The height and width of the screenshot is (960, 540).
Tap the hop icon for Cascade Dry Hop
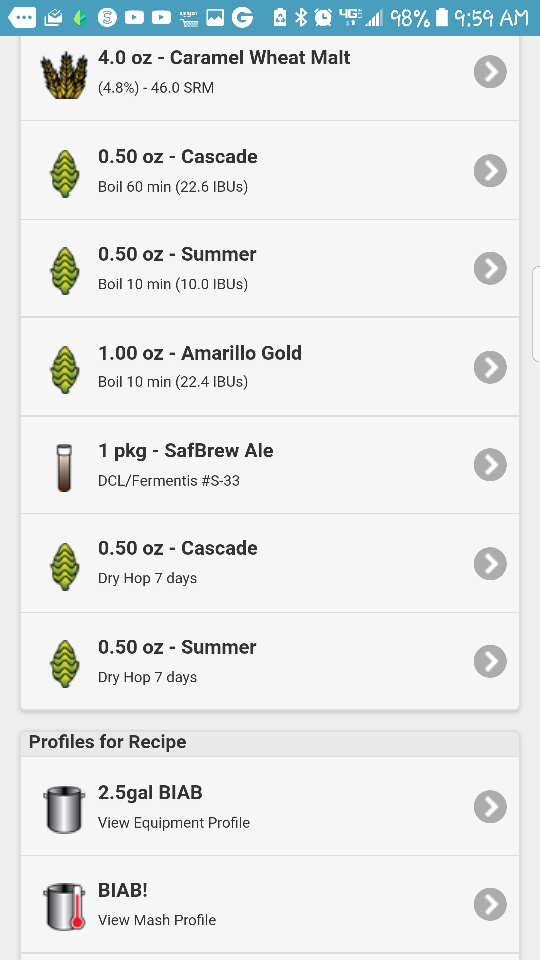[x=64, y=566]
